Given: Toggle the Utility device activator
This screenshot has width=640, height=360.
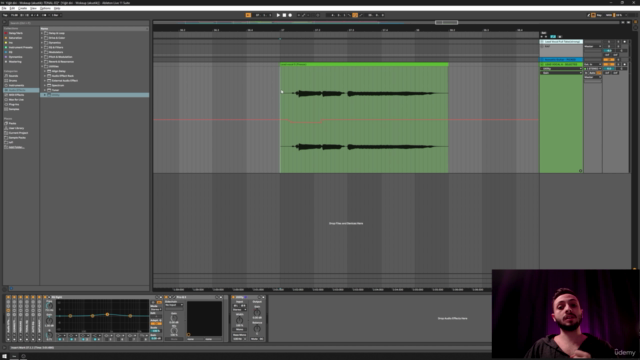Looking at the screenshot, I should [233, 297].
